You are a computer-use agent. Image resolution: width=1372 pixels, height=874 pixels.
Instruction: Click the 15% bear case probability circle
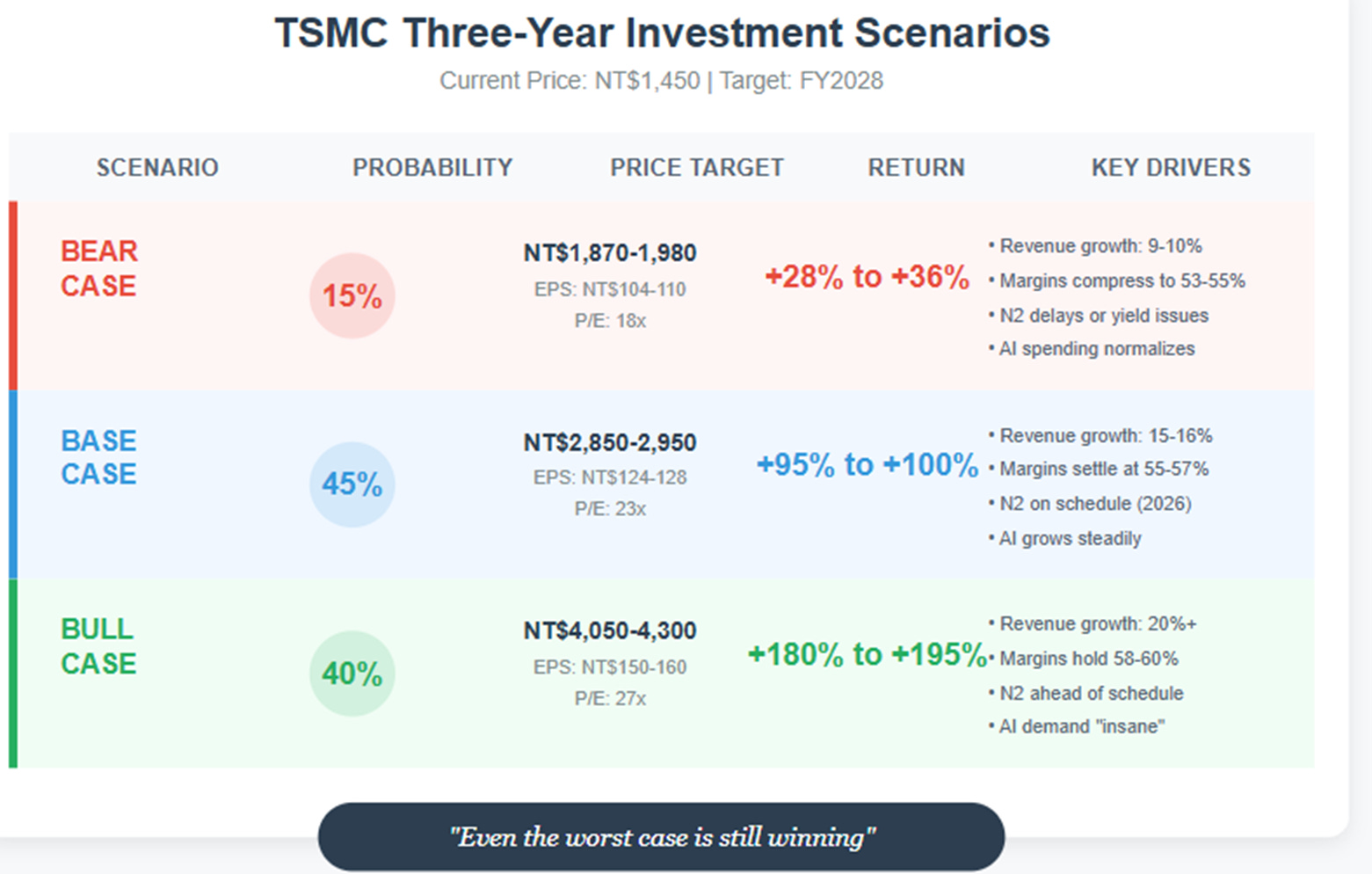tap(352, 295)
